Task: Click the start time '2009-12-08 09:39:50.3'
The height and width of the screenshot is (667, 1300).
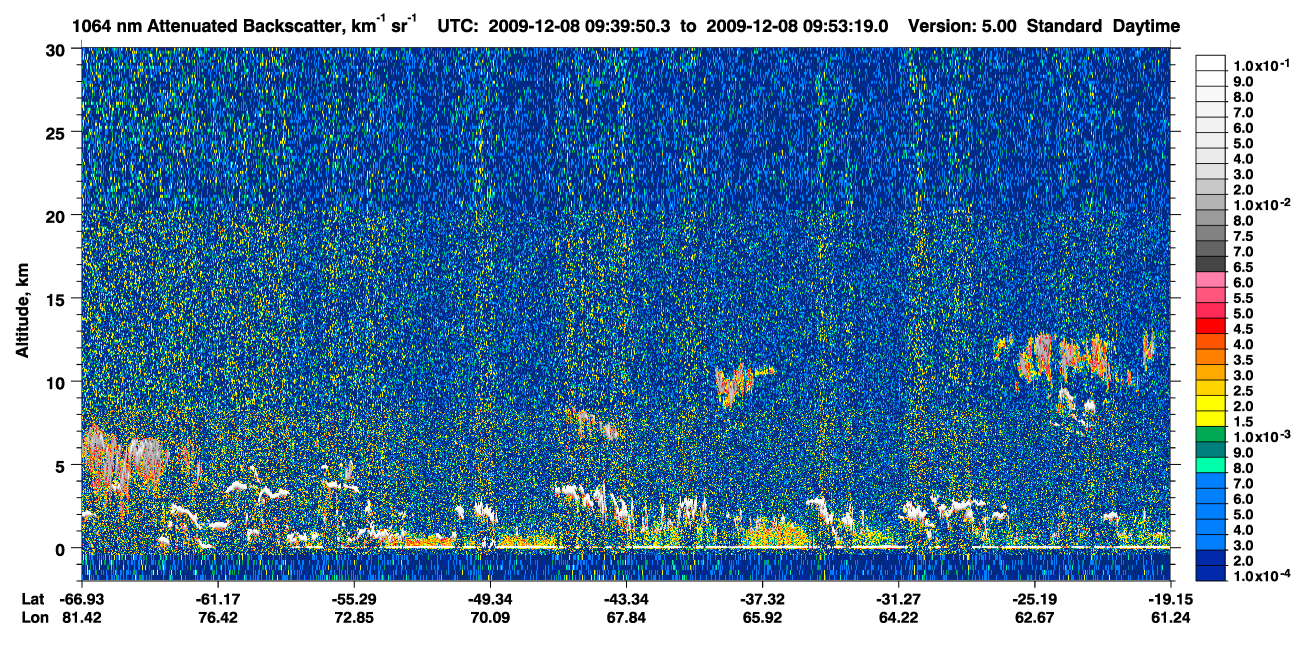Action: click(580, 25)
